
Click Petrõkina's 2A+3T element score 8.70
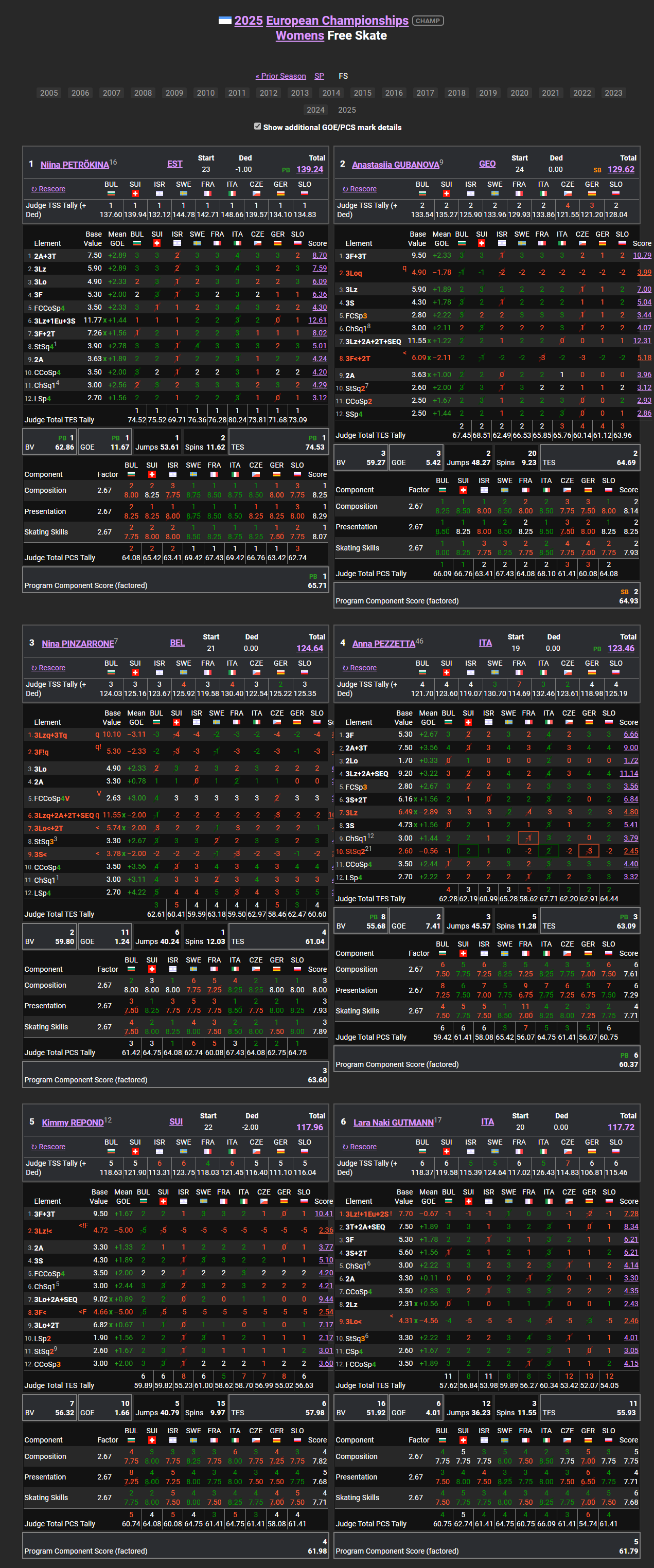[x=319, y=256]
